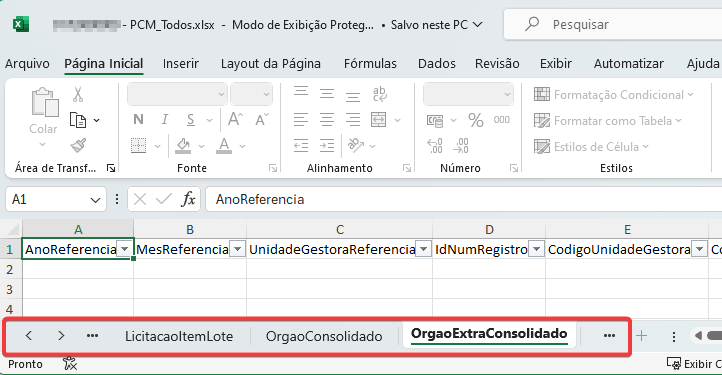Screen dimensions: 722x375
Task: Click the fill color paint bucket
Action: pos(183,146)
